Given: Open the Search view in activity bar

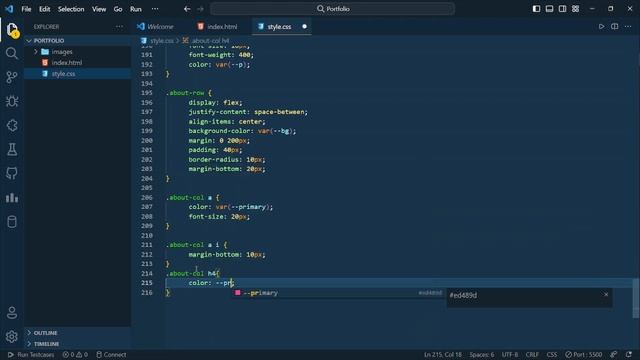Looking at the screenshot, I should coord(12,53).
